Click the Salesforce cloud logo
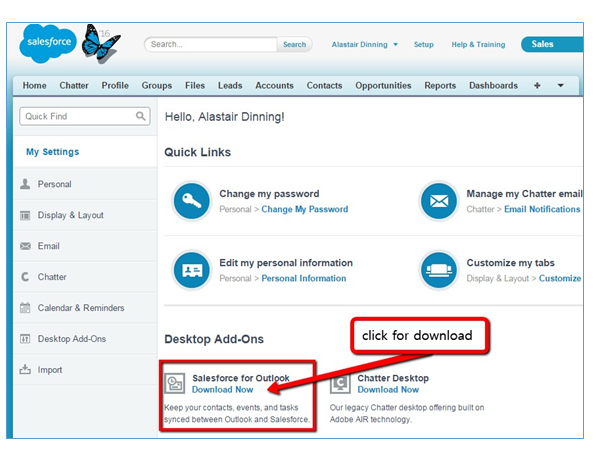Viewport: 597px width, 451px height. click(48, 43)
